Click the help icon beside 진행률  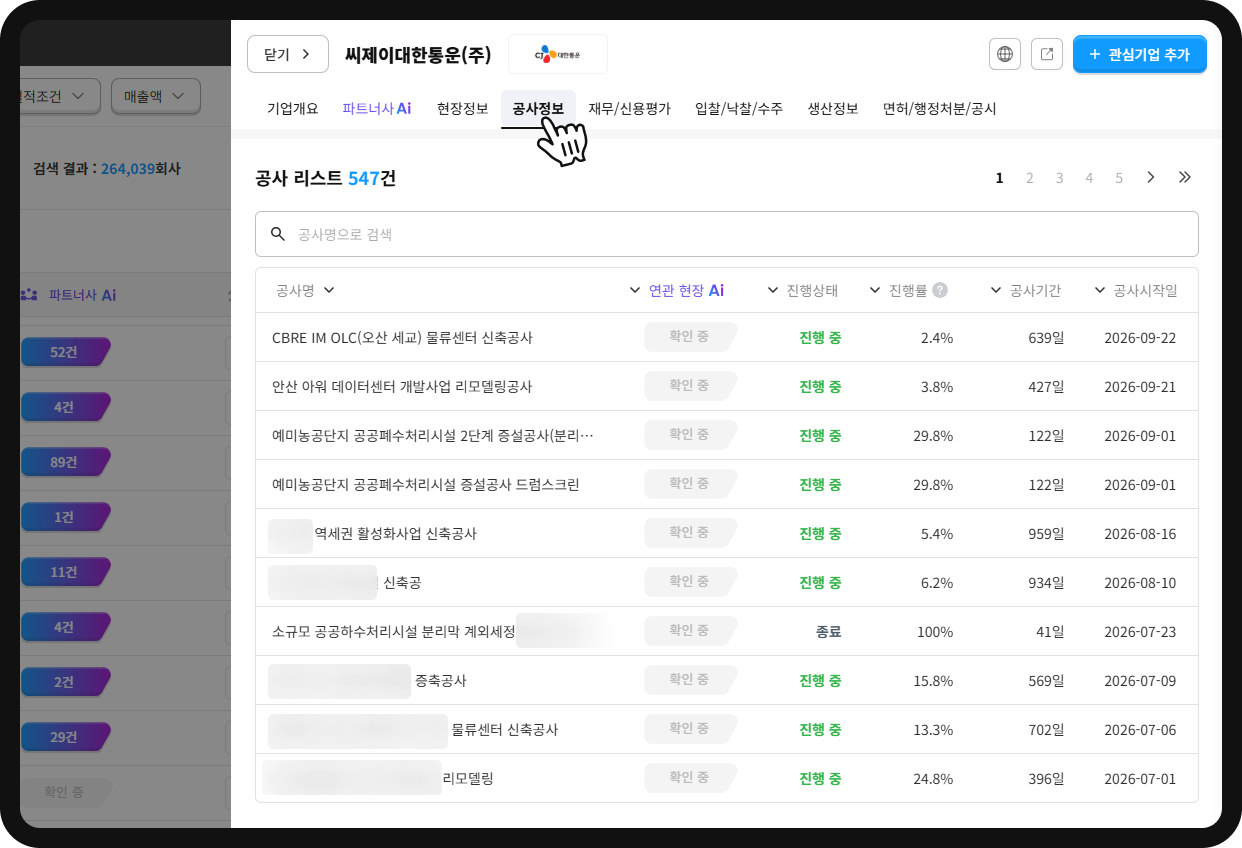(940, 290)
